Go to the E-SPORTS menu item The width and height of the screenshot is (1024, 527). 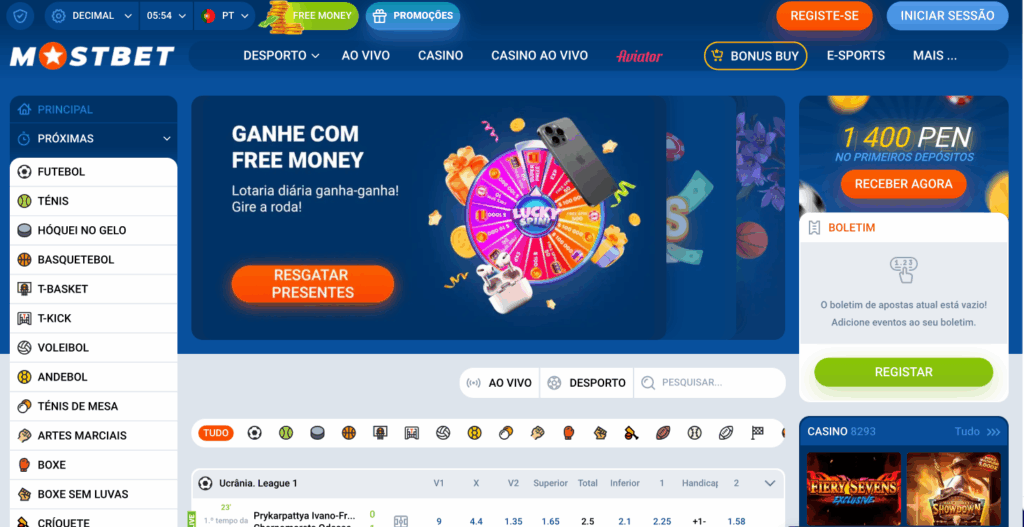856,56
